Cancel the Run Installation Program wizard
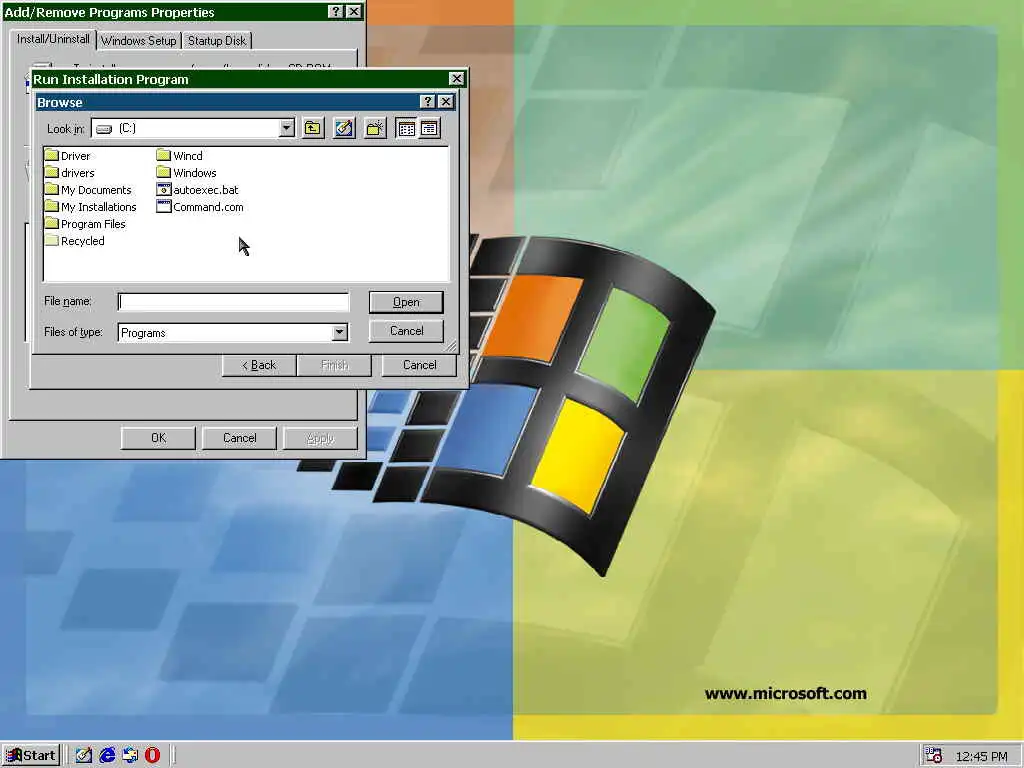 (x=419, y=365)
